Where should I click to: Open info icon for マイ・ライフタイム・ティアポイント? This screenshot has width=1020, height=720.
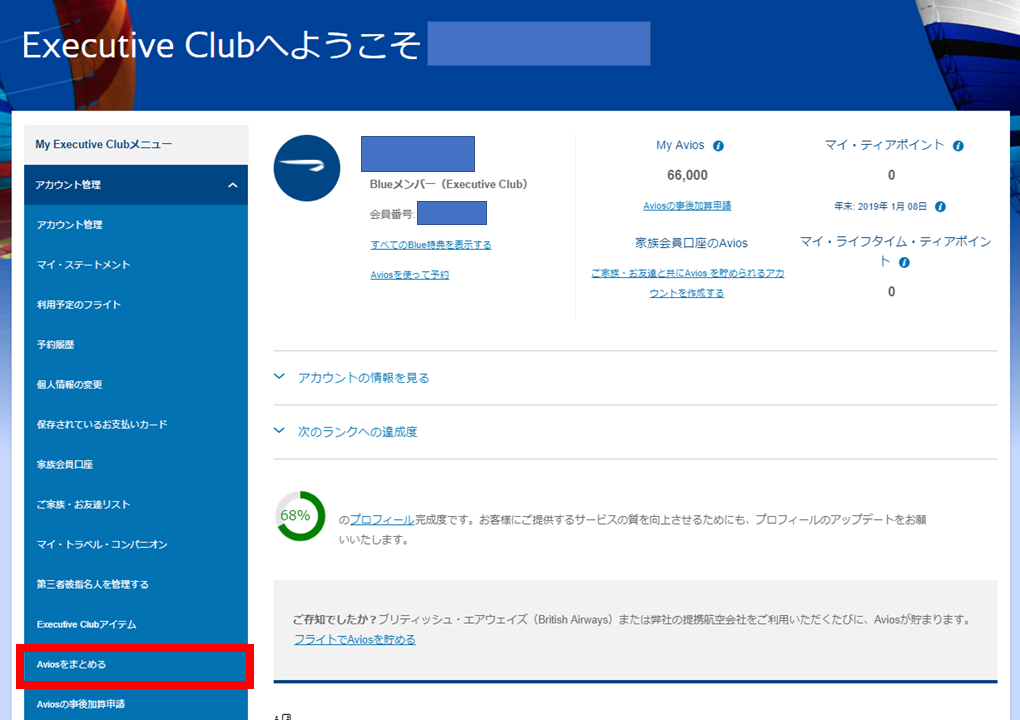click(x=904, y=263)
